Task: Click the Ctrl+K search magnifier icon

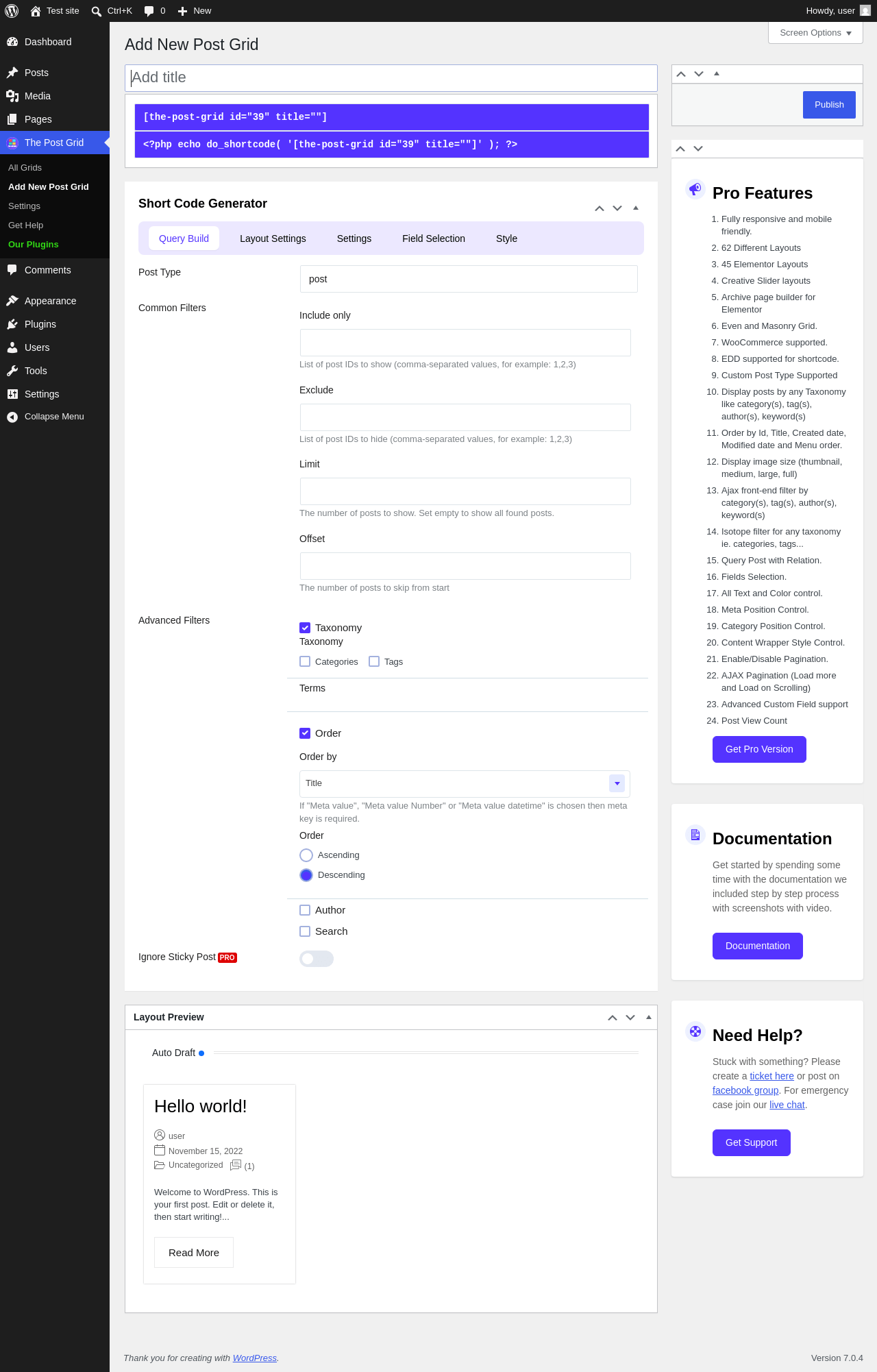Action: tap(97, 11)
